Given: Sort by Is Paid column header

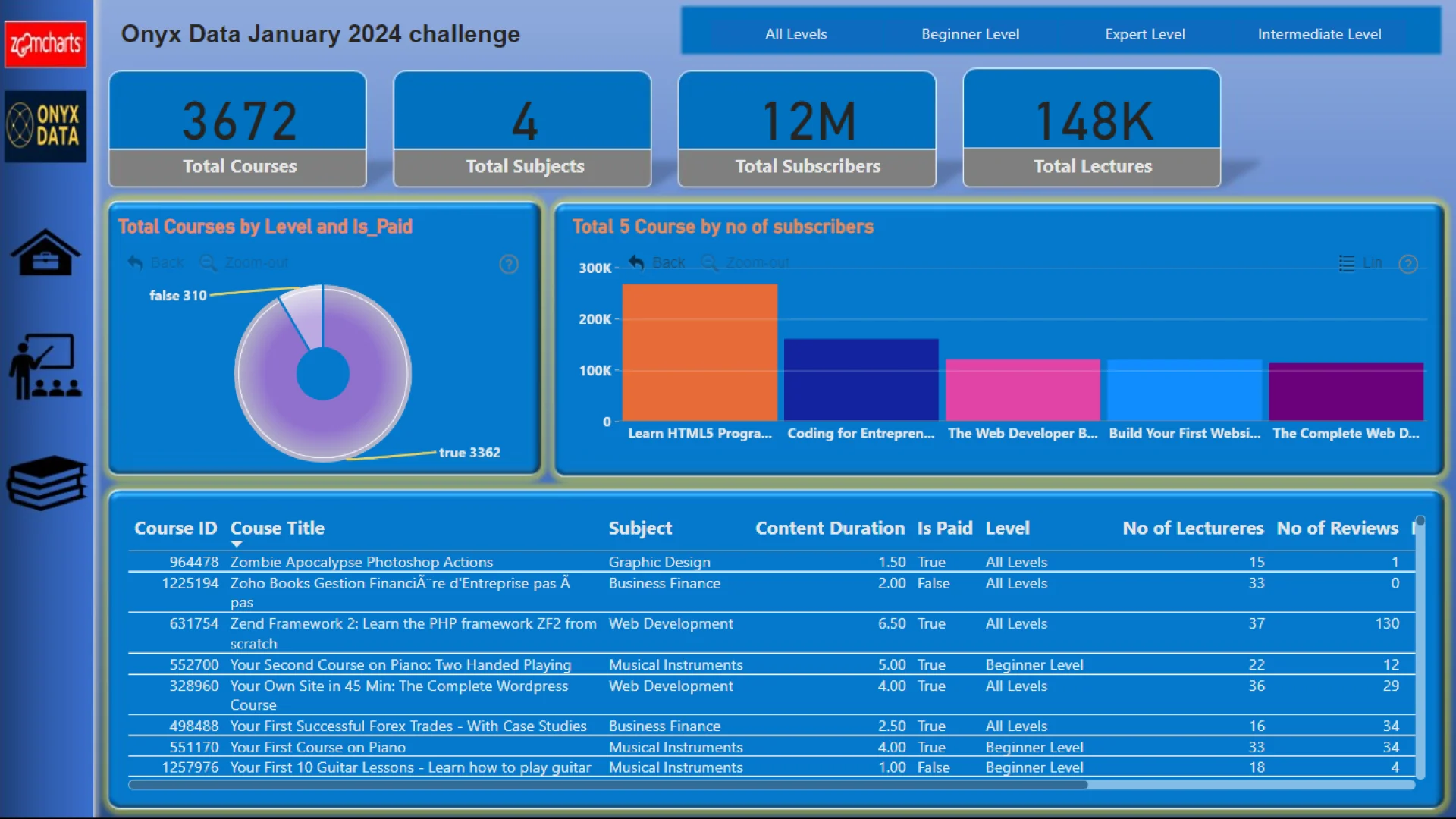Looking at the screenshot, I should [x=944, y=528].
